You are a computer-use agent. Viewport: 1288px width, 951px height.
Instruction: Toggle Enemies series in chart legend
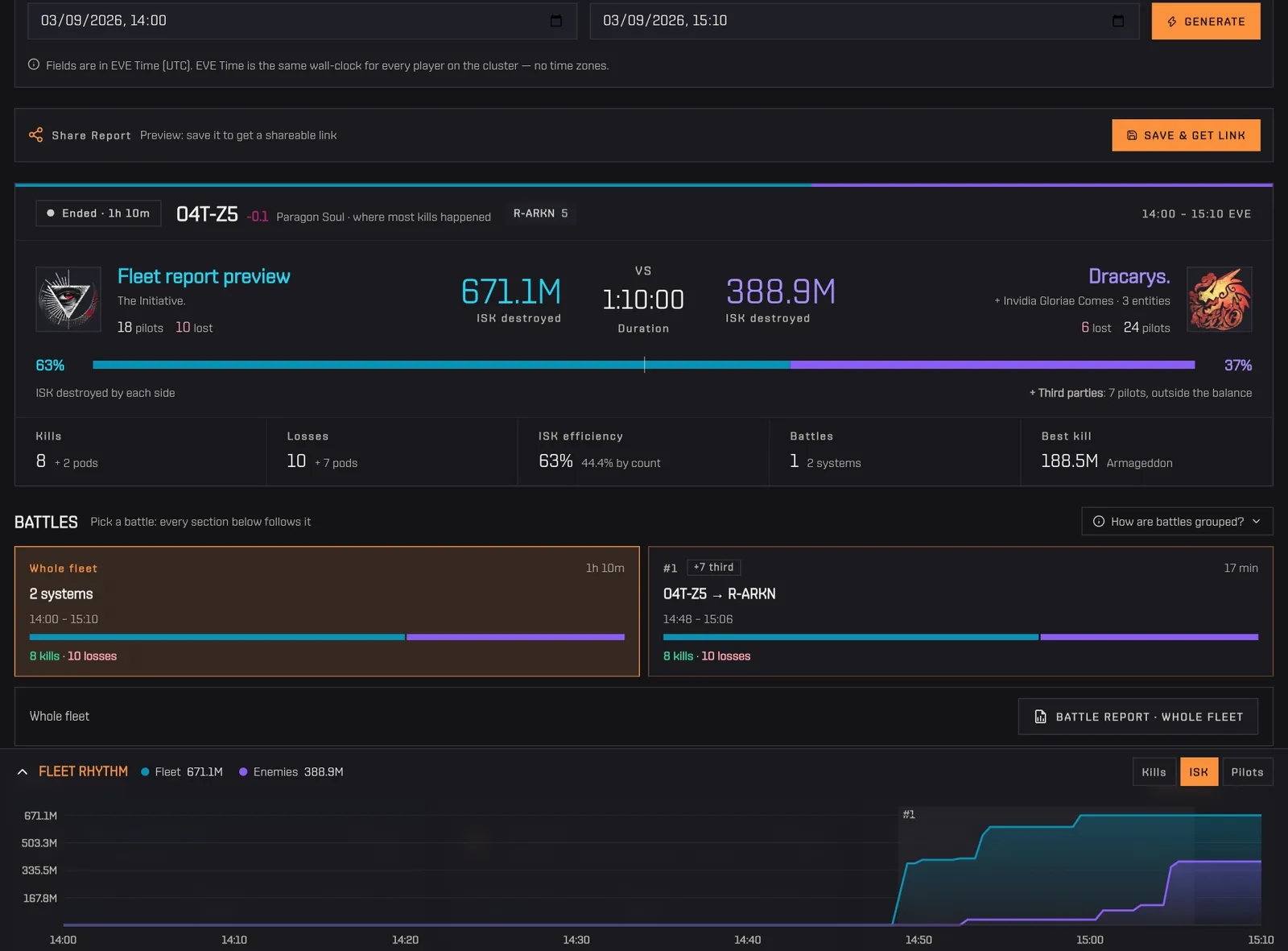coord(291,772)
